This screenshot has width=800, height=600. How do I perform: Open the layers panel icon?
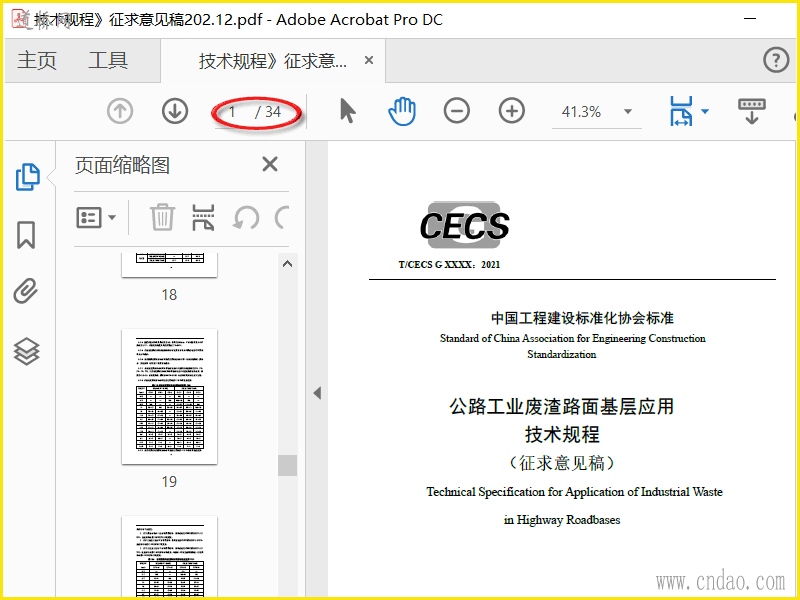27,352
